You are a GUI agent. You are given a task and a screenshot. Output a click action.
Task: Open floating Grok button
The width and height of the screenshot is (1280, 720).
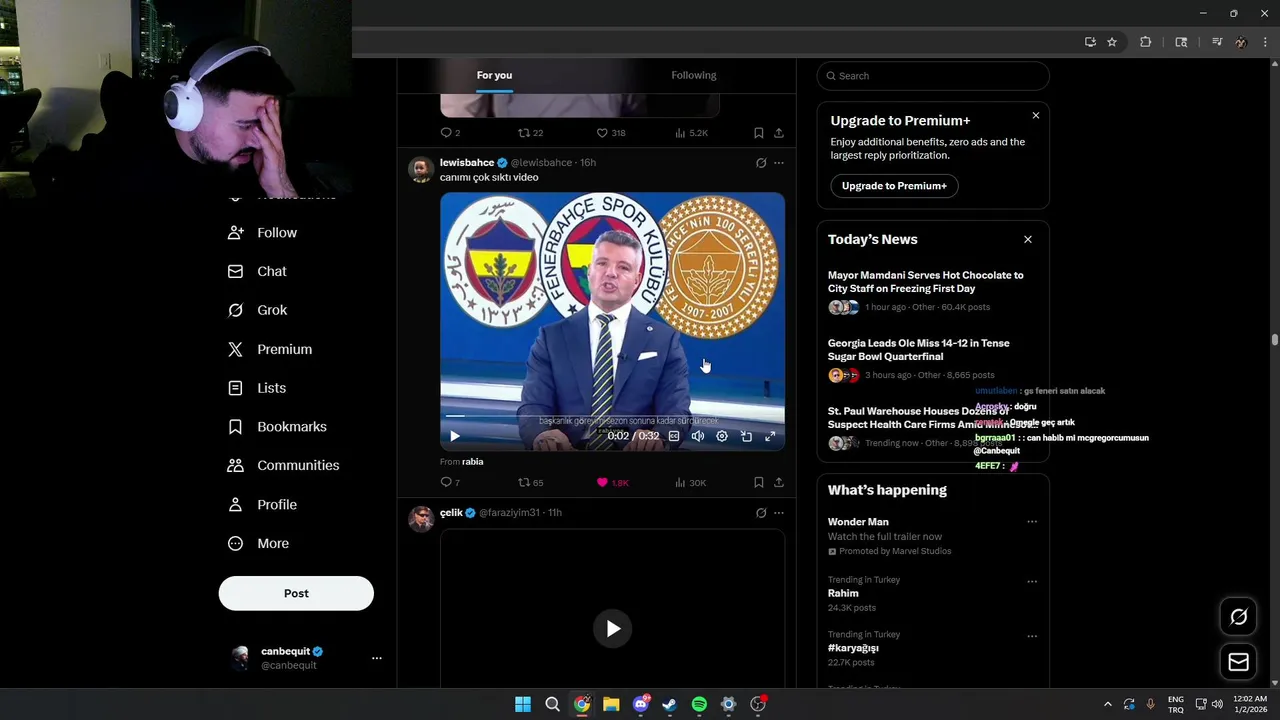1239,617
